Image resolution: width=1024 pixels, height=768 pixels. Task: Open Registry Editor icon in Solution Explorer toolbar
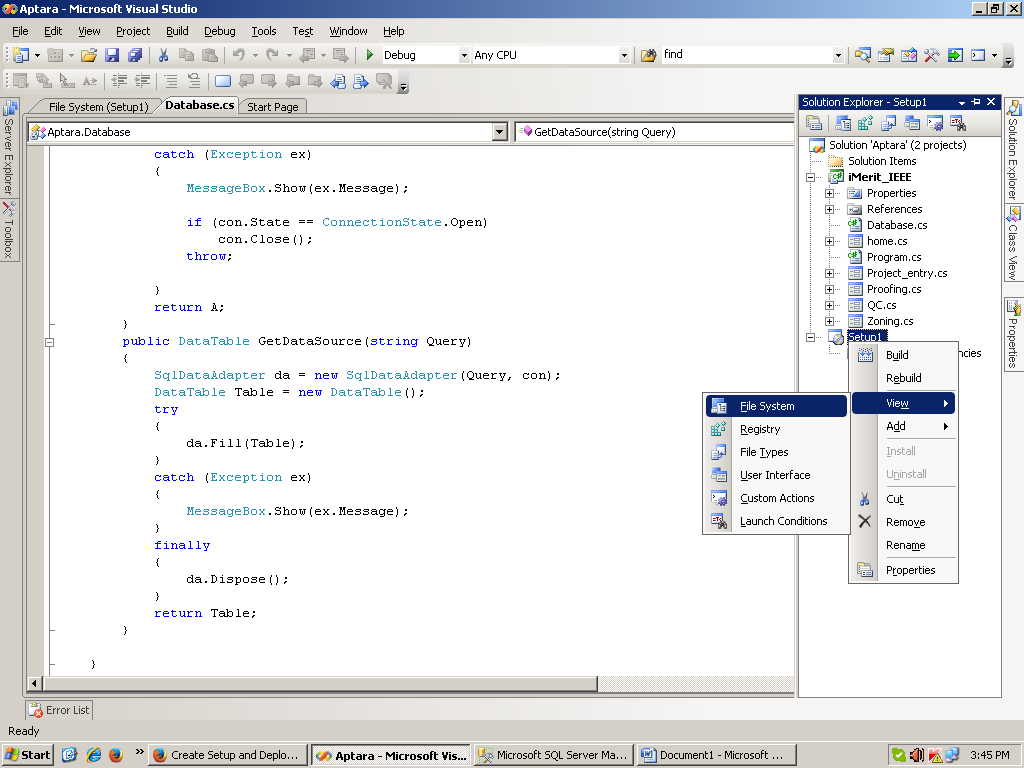(865, 123)
